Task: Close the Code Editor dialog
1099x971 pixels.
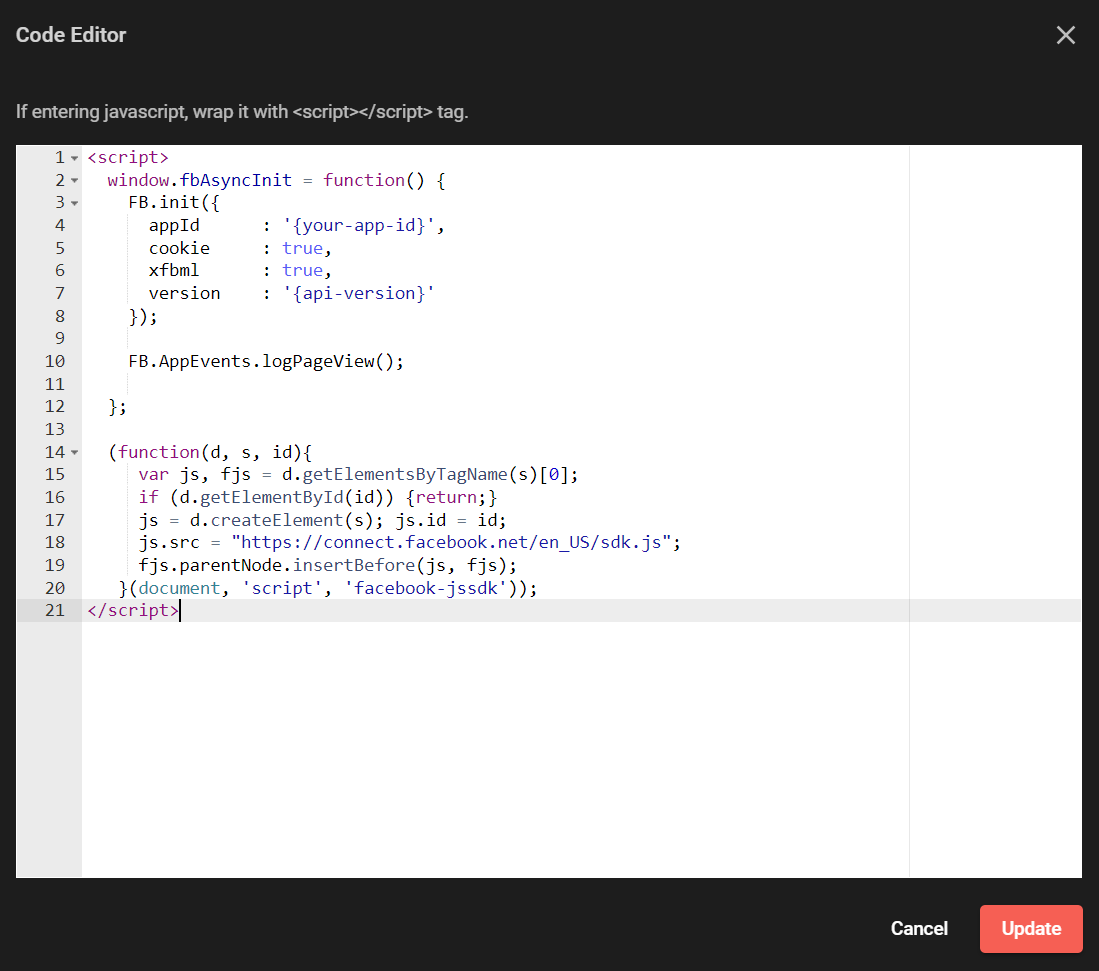Action: [1065, 35]
